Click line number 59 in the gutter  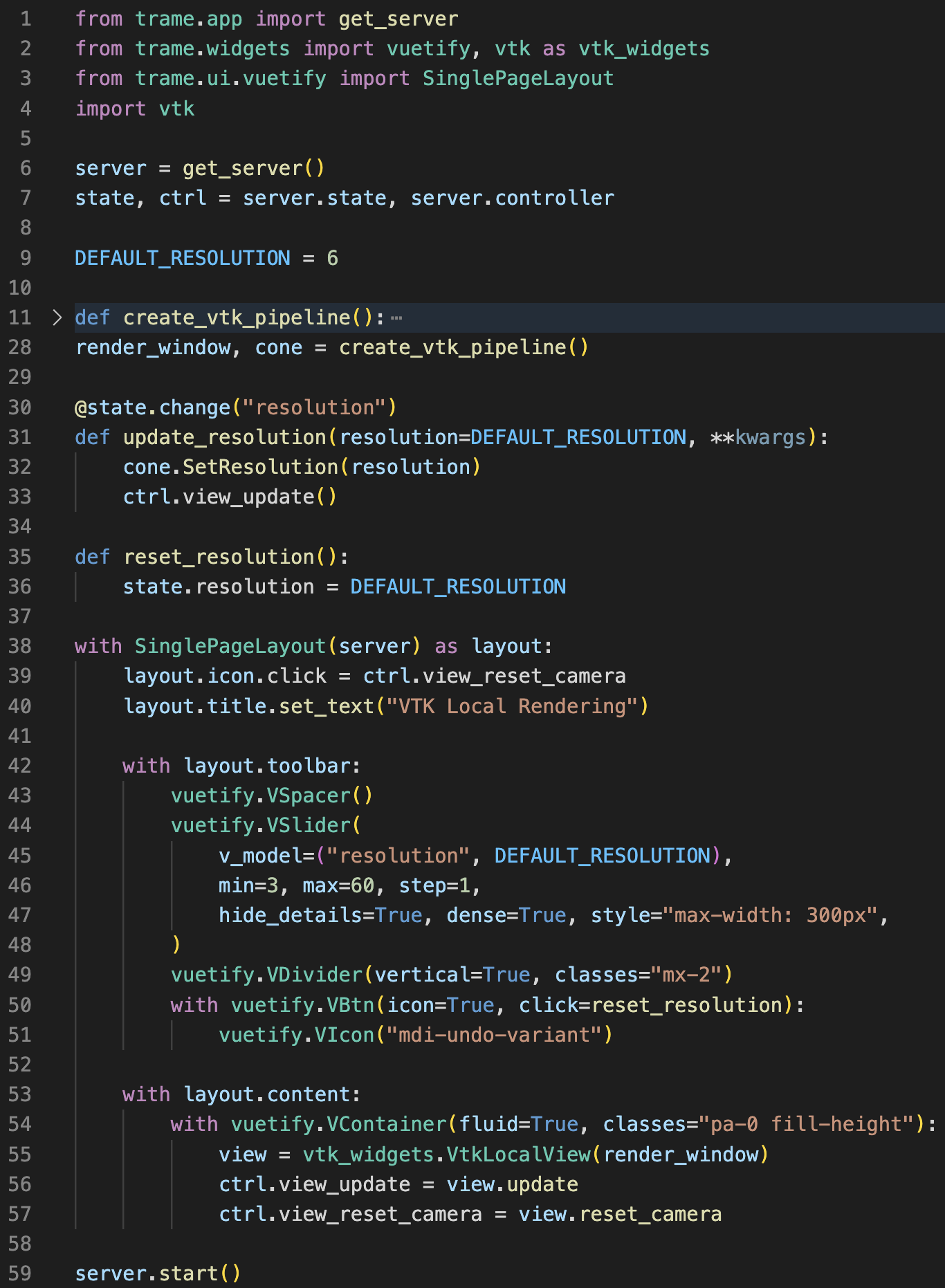pyautogui.click(x=20, y=1273)
